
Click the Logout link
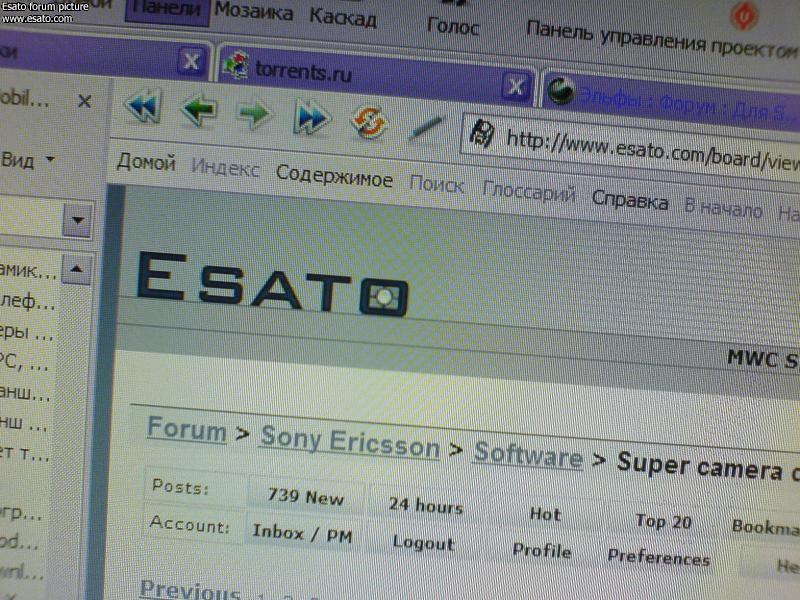click(x=423, y=543)
